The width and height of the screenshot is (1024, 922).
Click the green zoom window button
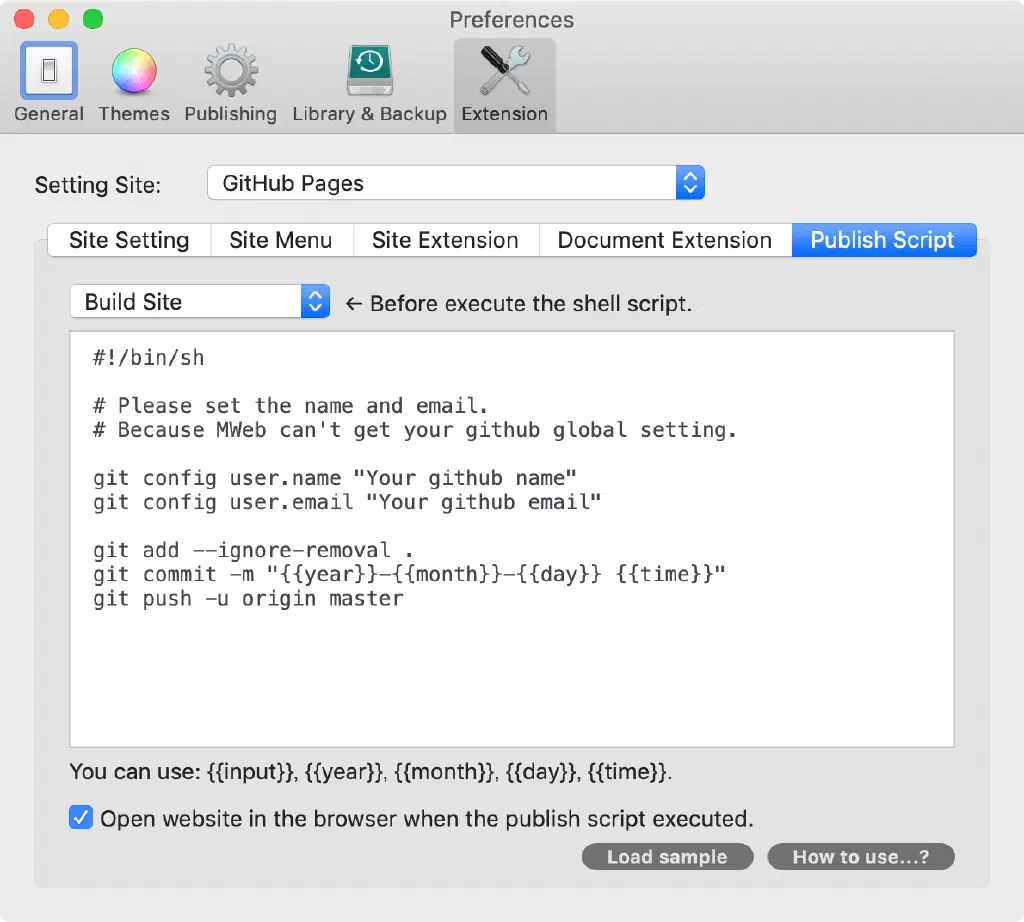pyautogui.click(x=93, y=19)
